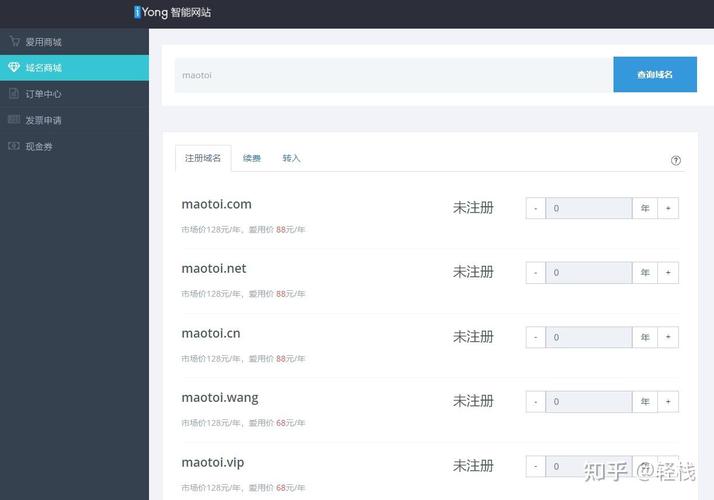The height and width of the screenshot is (500, 714).
Task: Click the years input for maotoi.com
Action: pyautogui.click(x=589, y=208)
